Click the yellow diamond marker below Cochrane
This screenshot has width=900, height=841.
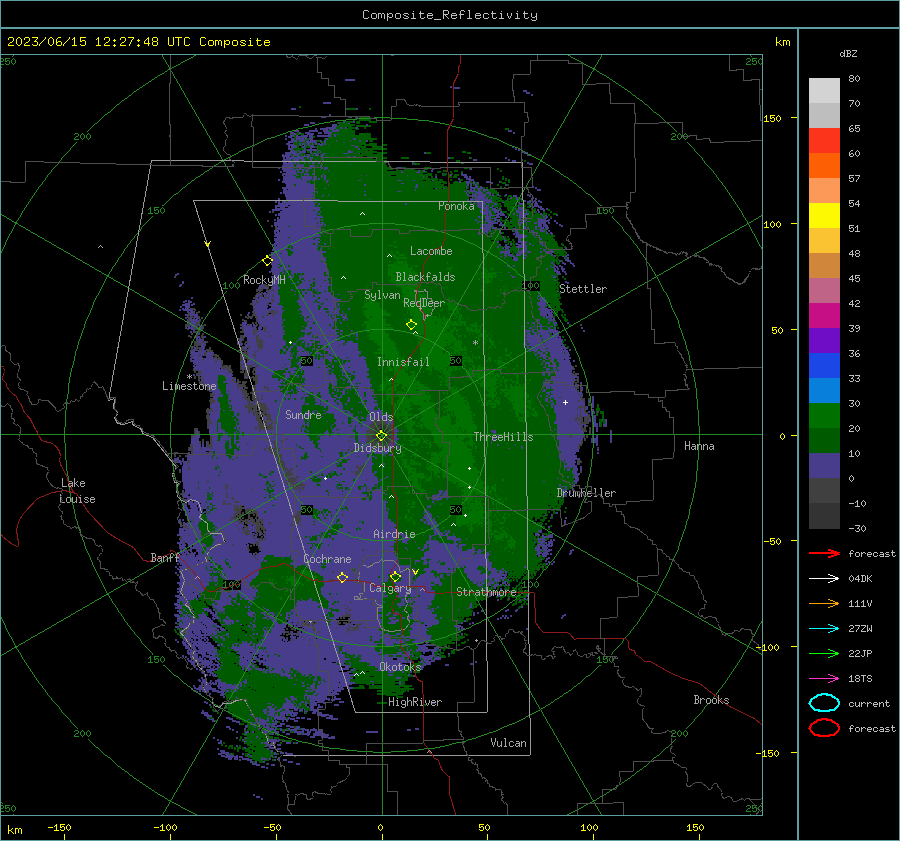[x=342, y=578]
